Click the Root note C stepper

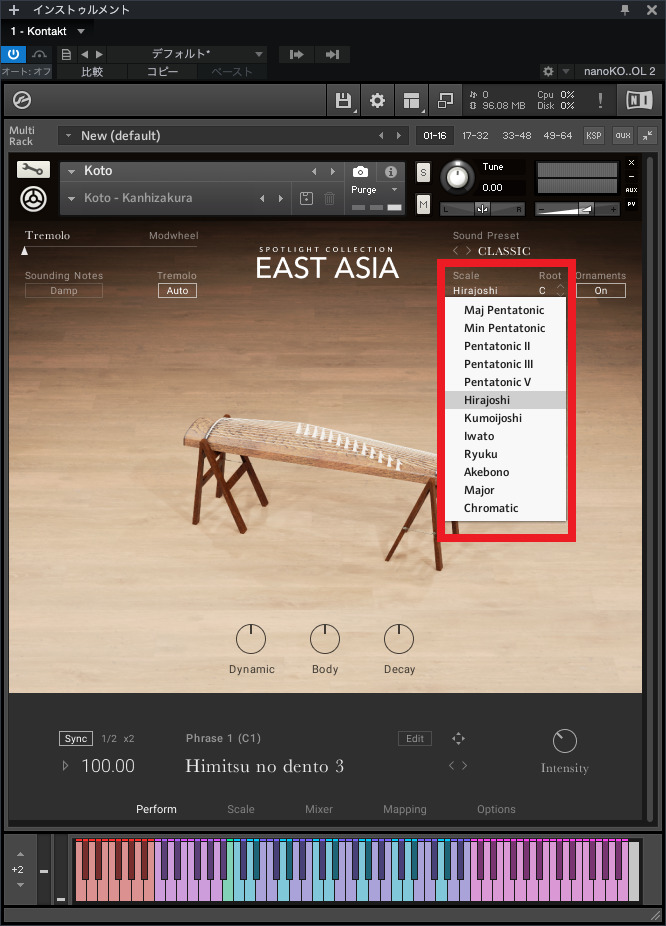tap(560, 290)
